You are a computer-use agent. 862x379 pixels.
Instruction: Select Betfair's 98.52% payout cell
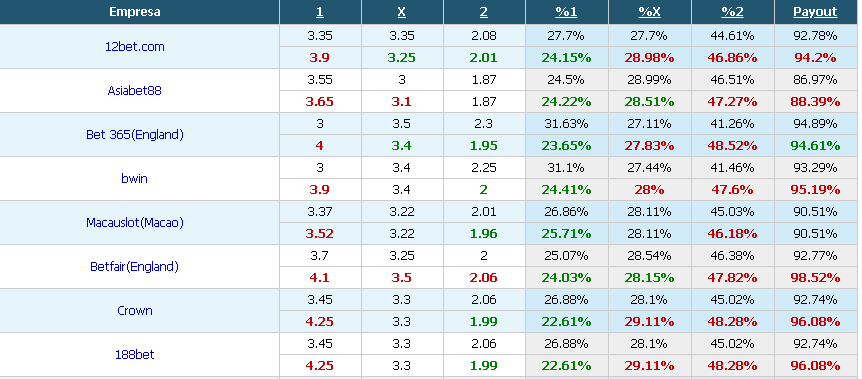pos(815,278)
